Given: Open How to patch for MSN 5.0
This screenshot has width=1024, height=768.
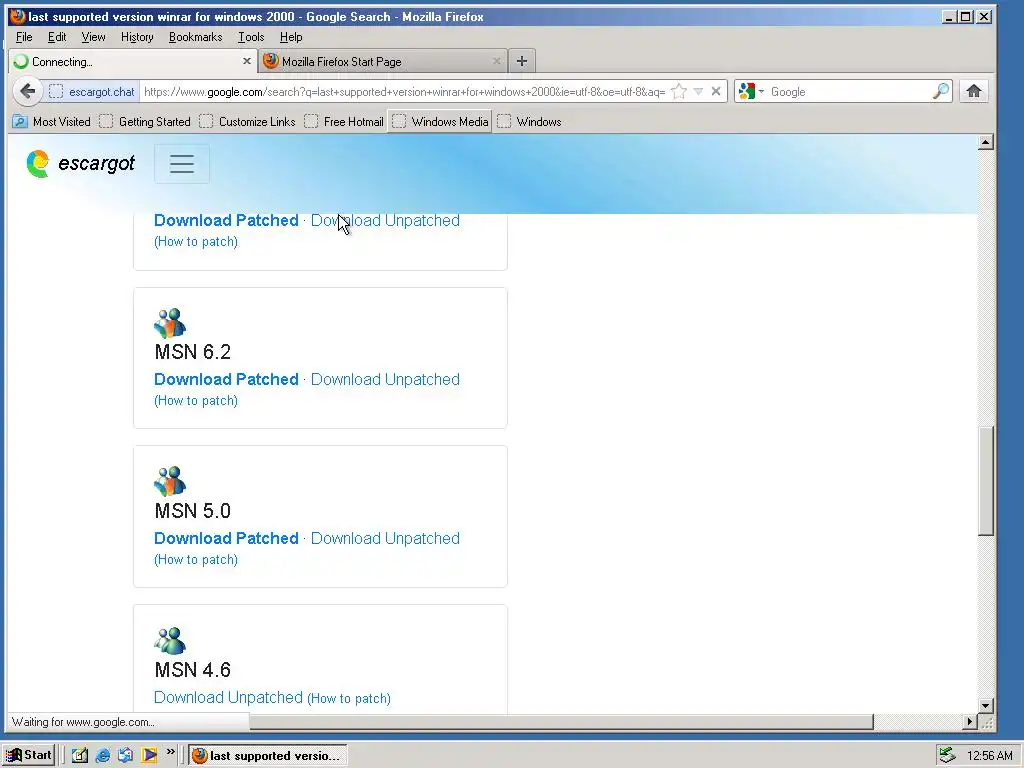Looking at the screenshot, I should (196, 560).
